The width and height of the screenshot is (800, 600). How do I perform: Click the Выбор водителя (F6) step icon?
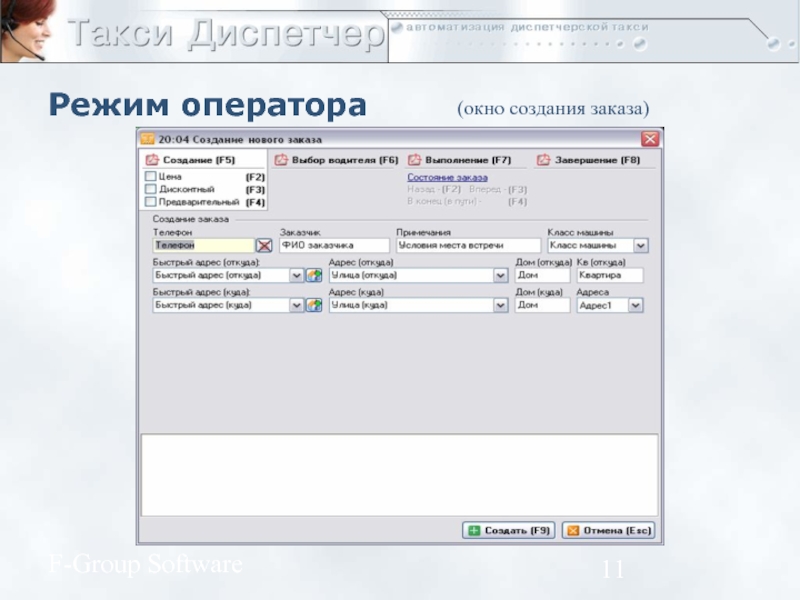(282, 160)
